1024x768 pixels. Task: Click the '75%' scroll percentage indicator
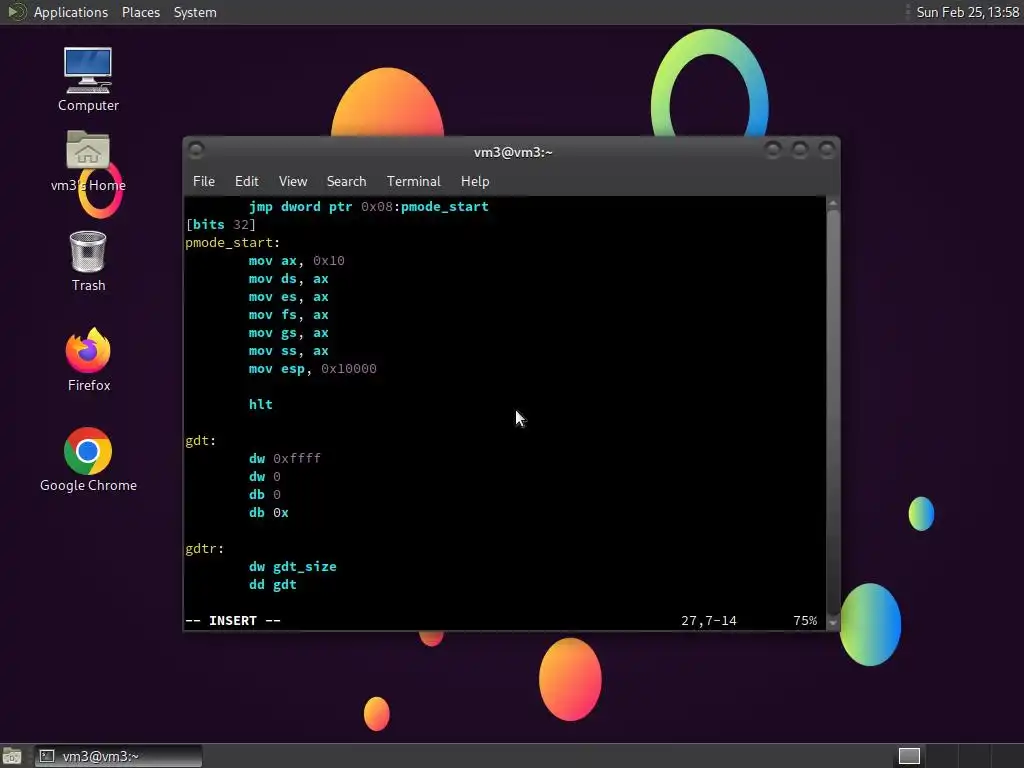coord(805,621)
